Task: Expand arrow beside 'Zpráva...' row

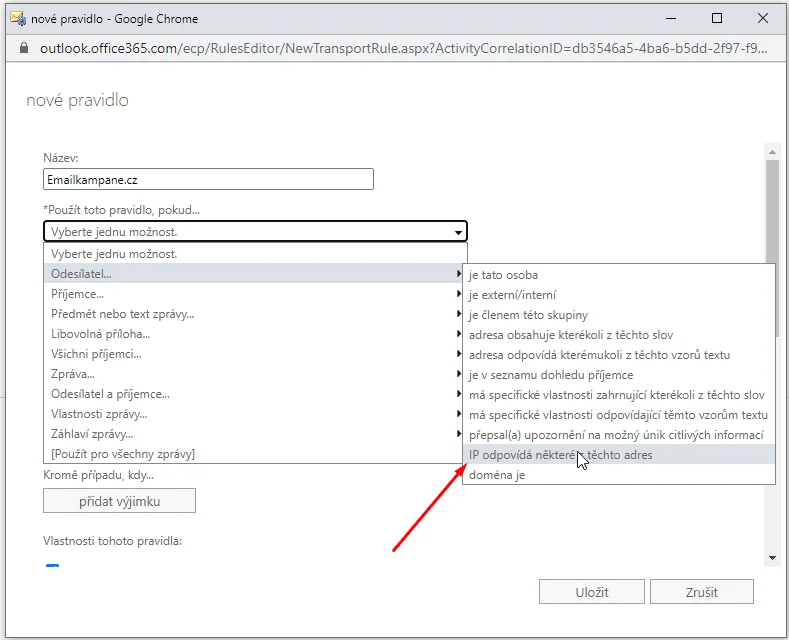Action: coord(458,374)
